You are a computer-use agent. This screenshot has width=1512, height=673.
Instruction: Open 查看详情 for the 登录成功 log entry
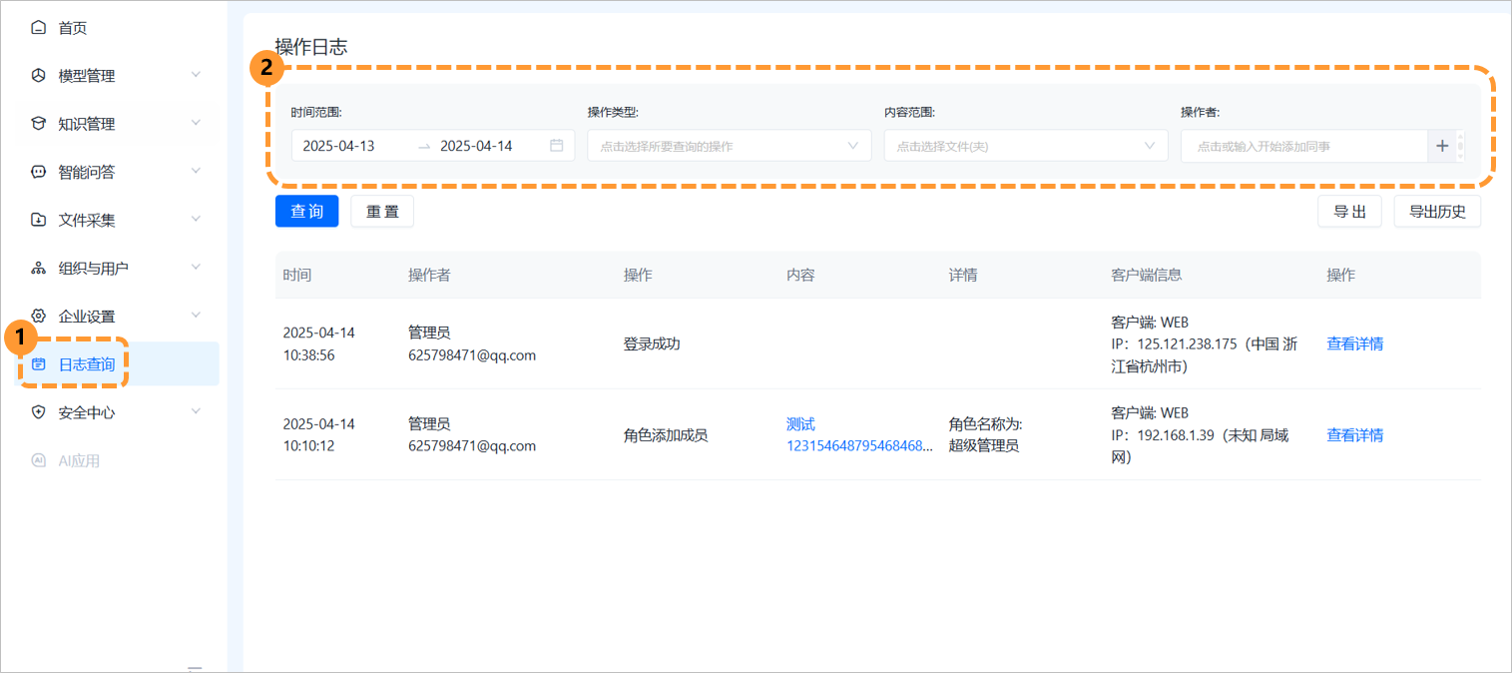point(1355,343)
